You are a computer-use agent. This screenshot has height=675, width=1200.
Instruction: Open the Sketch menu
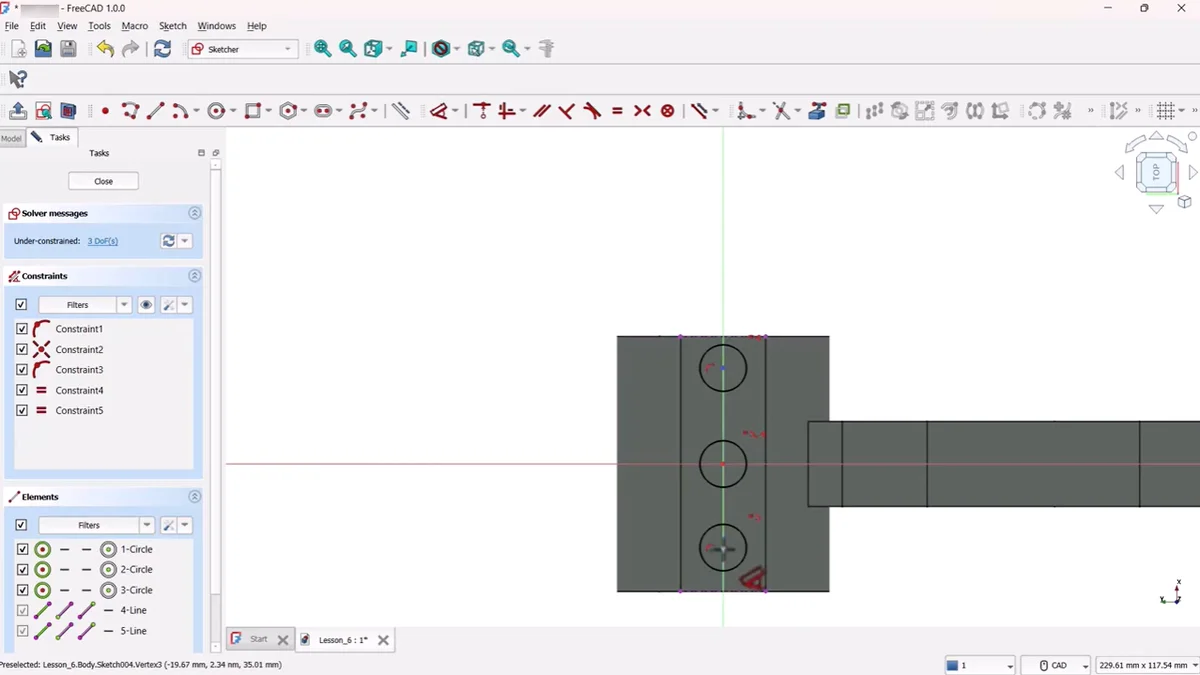pyautogui.click(x=172, y=26)
